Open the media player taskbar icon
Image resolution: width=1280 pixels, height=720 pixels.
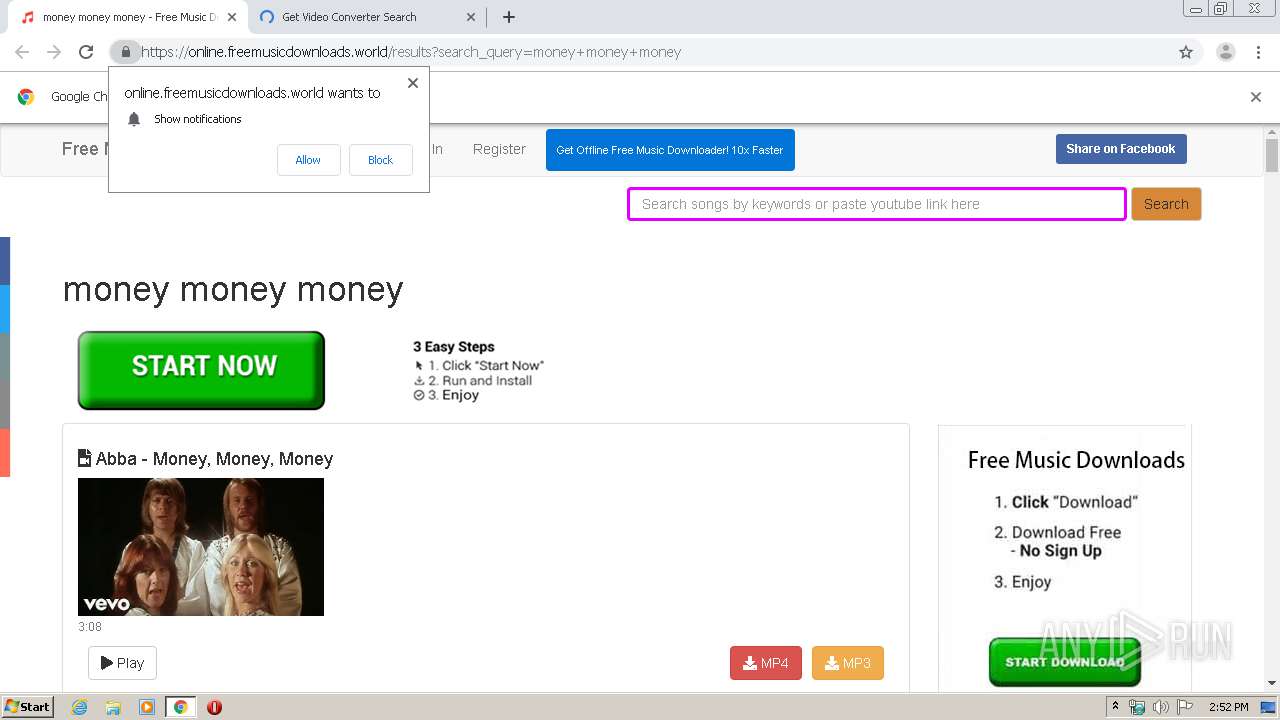147,707
